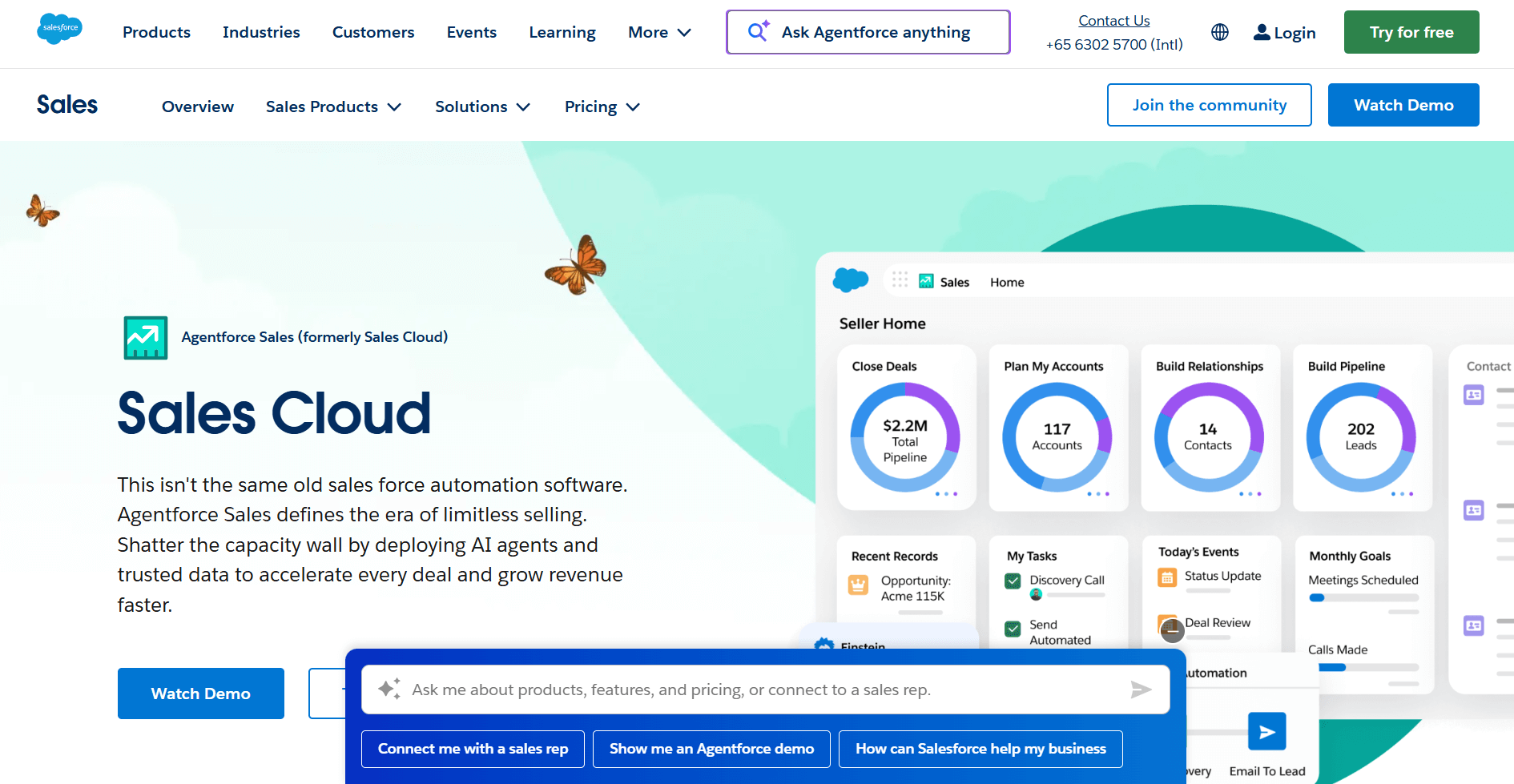Click the Status Update calendar icon
The image size is (1514, 784).
point(1167,577)
